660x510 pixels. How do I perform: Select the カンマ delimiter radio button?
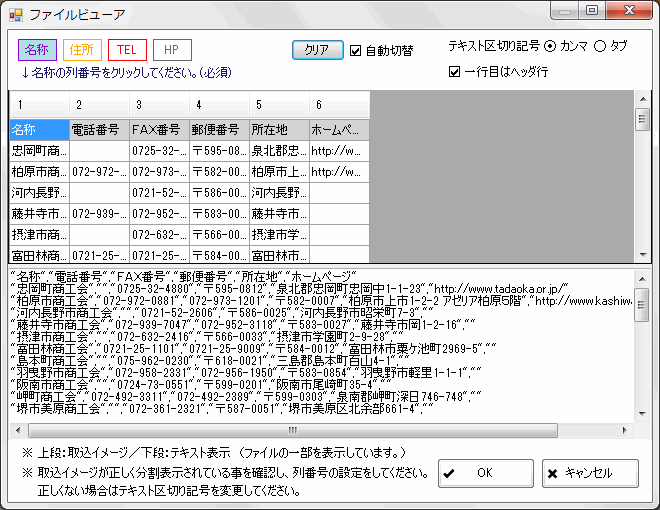tap(550, 46)
